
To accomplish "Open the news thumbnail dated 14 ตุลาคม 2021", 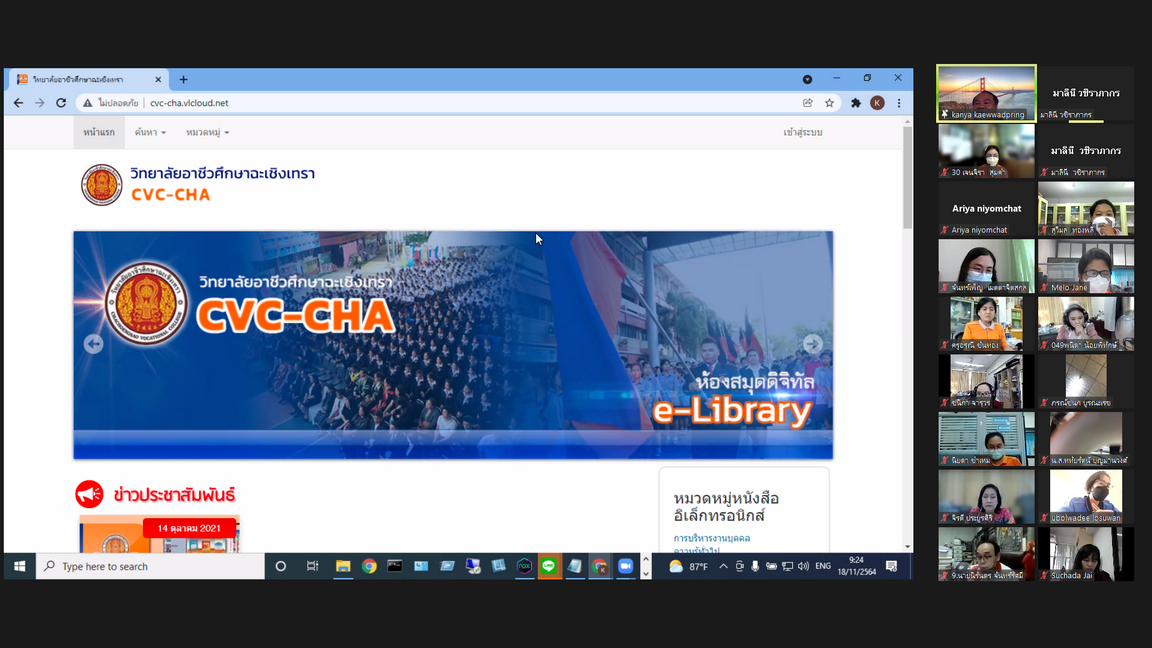I will point(159,534).
